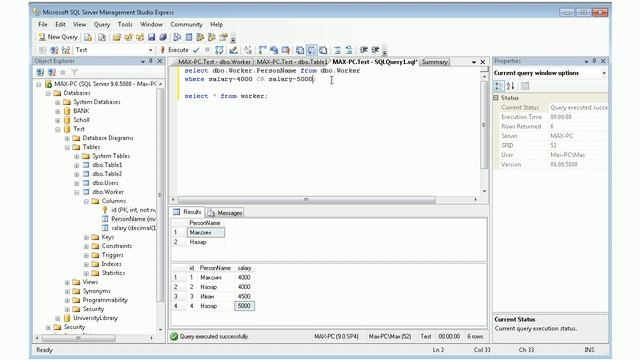Click the Save All toolbar icon
Viewport: 640px width, 360px height.
tap(163, 37)
